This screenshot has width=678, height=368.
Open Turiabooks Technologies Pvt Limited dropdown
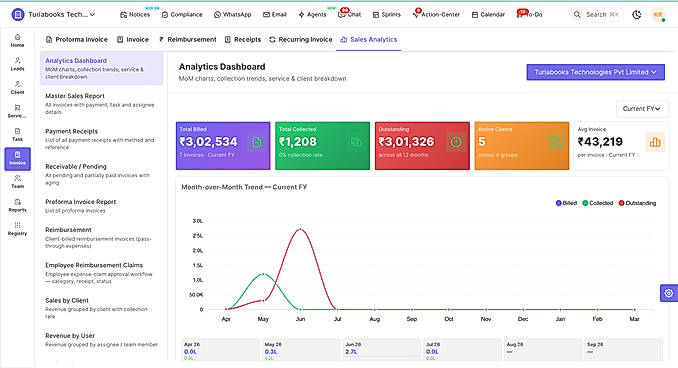595,72
